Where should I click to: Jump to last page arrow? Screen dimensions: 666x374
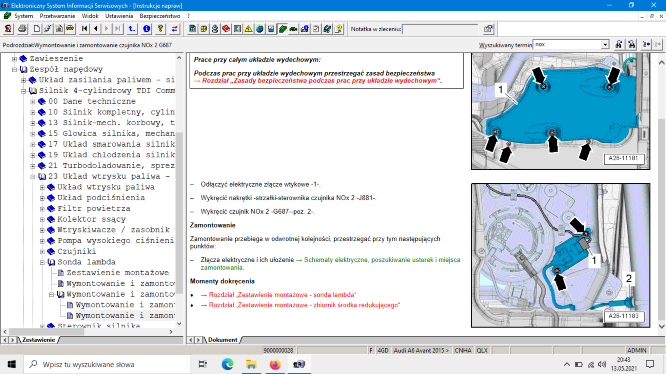click(118, 29)
